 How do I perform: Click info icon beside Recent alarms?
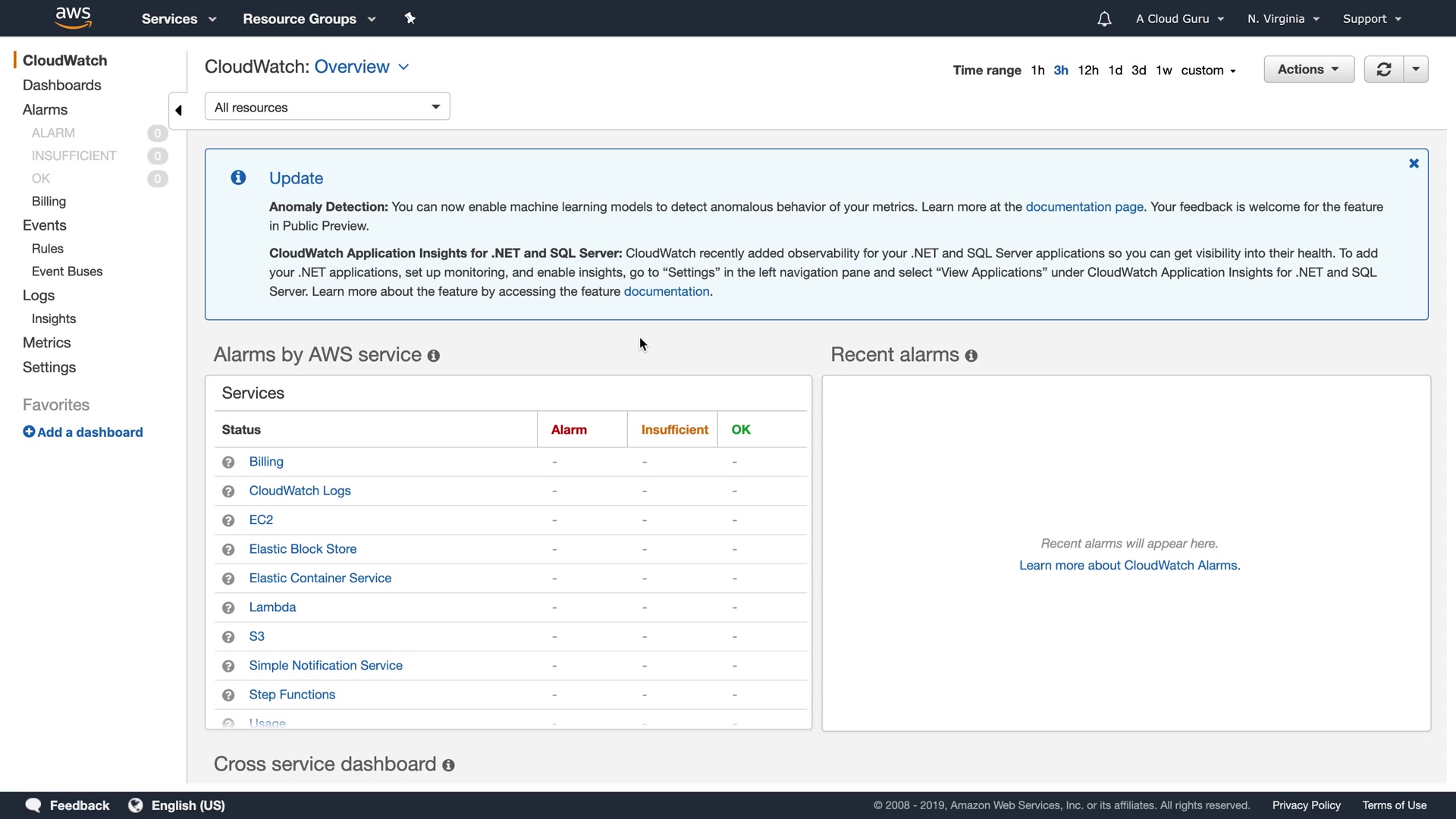pyautogui.click(x=971, y=356)
